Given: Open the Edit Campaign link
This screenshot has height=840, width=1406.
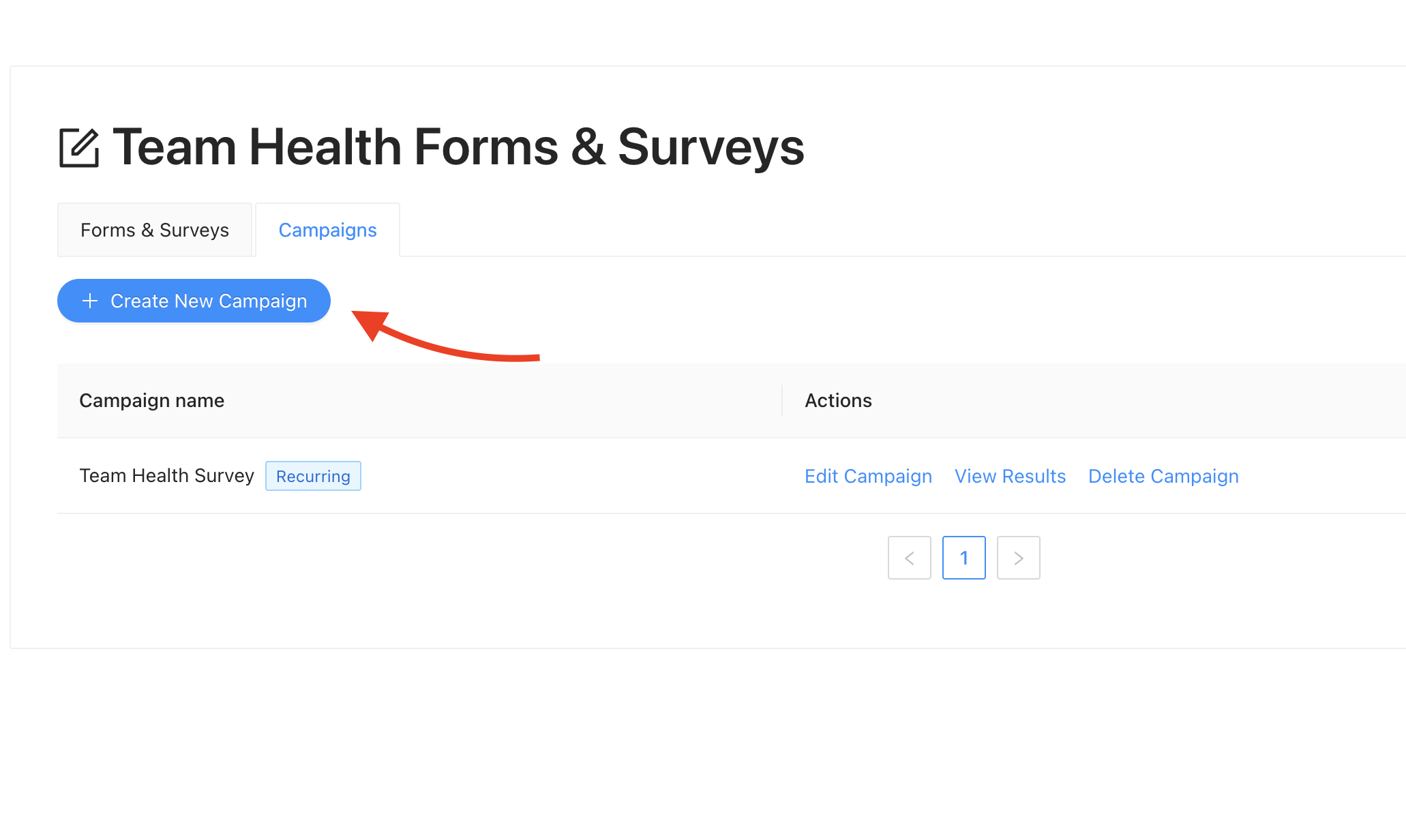Looking at the screenshot, I should [868, 476].
